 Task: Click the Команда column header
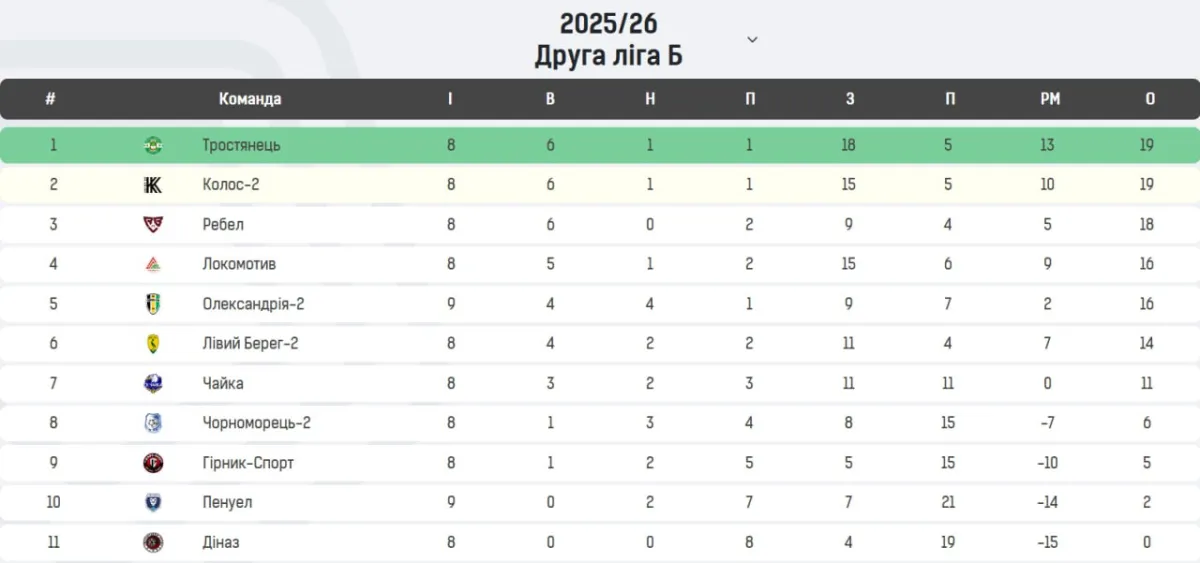[x=250, y=99]
